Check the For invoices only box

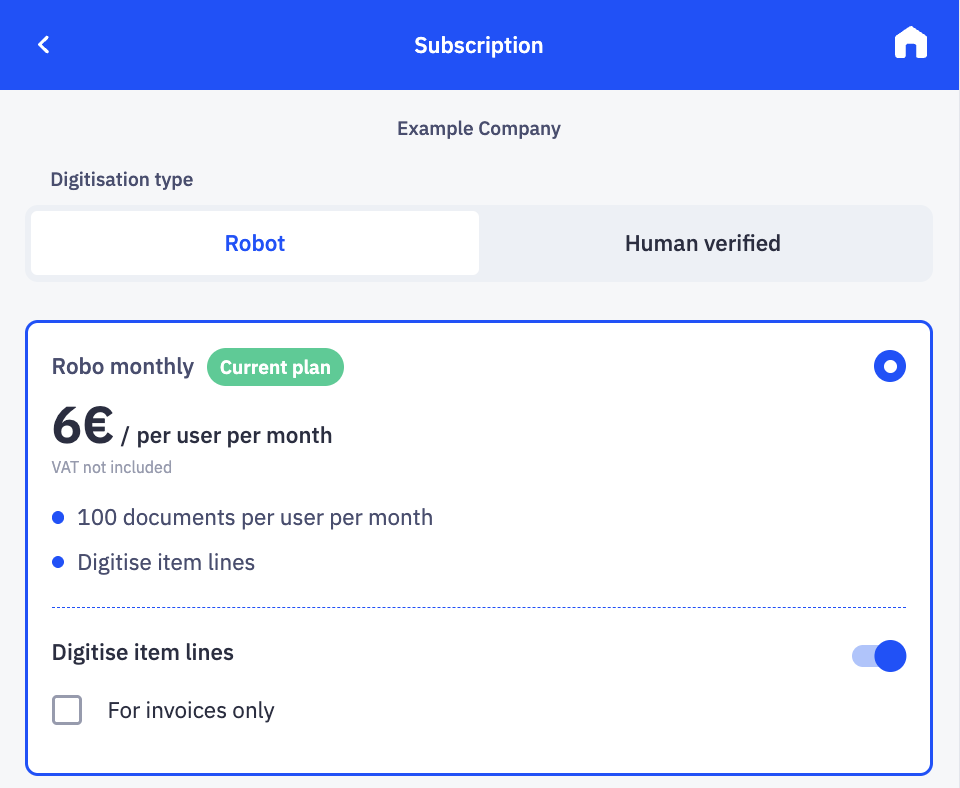(67, 710)
